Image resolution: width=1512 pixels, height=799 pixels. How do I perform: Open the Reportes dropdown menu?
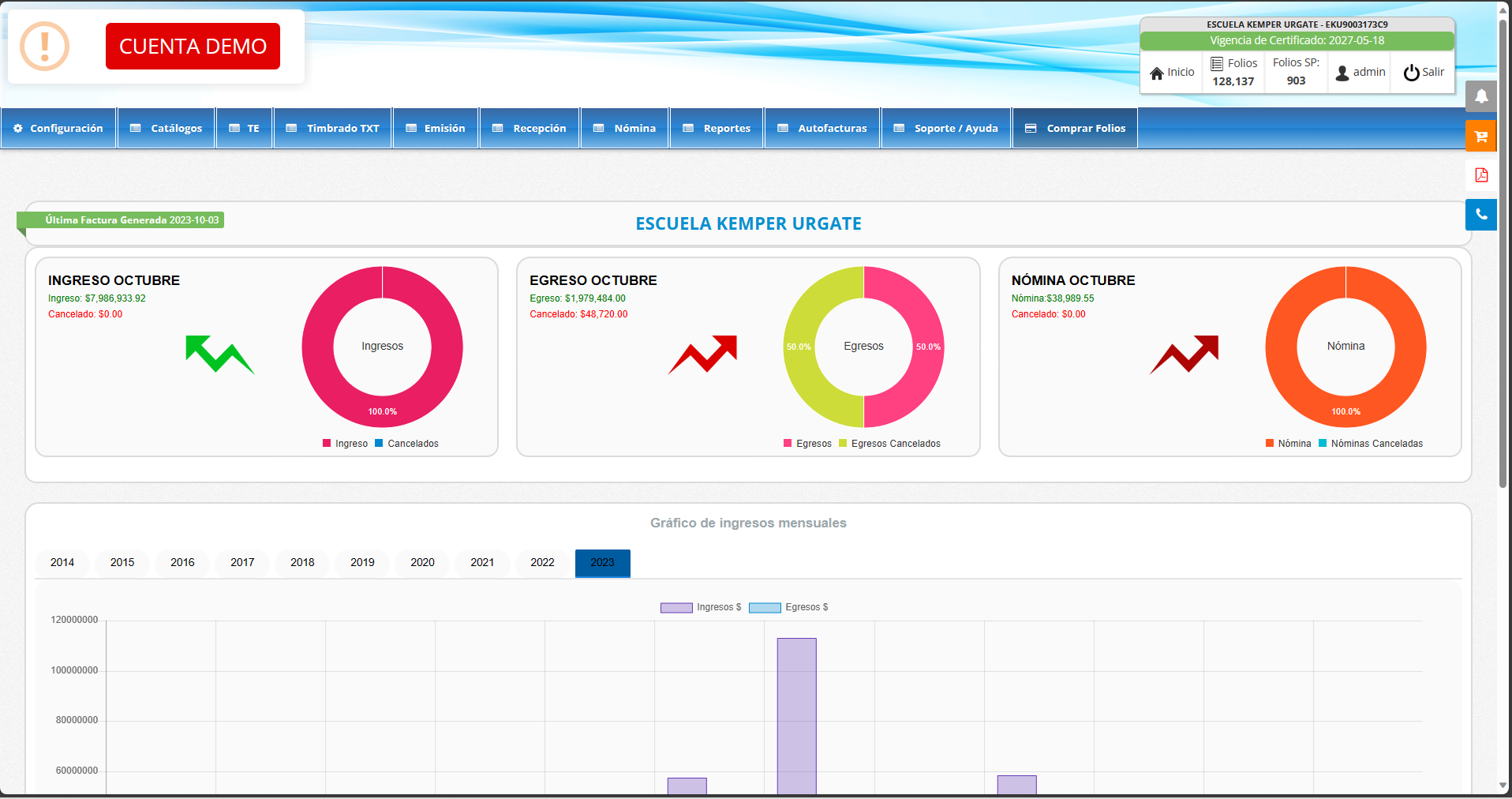click(x=717, y=128)
